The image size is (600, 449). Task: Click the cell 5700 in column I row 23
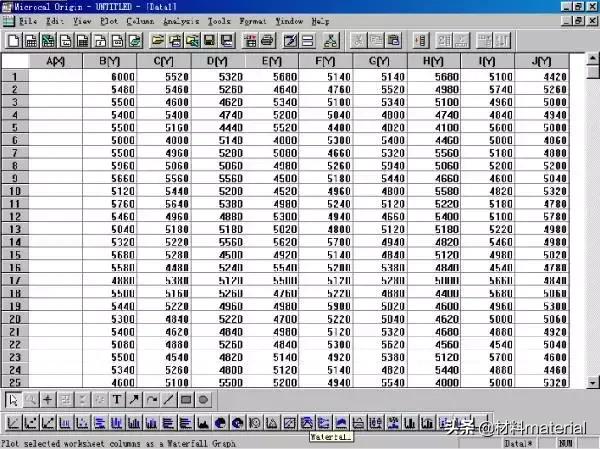(x=488, y=357)
